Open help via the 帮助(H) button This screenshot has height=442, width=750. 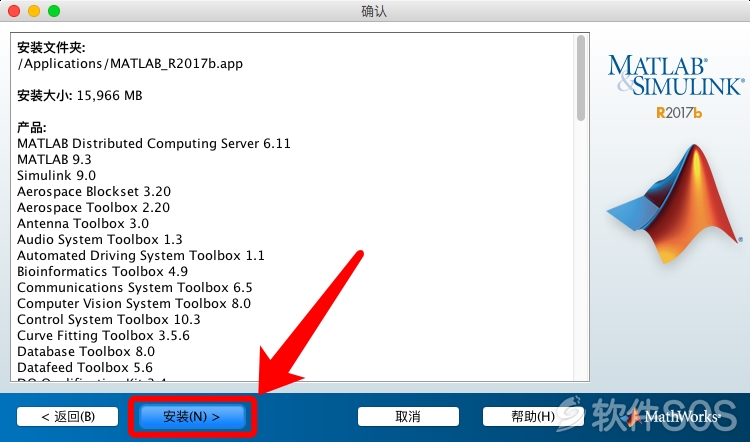[533, 416]
